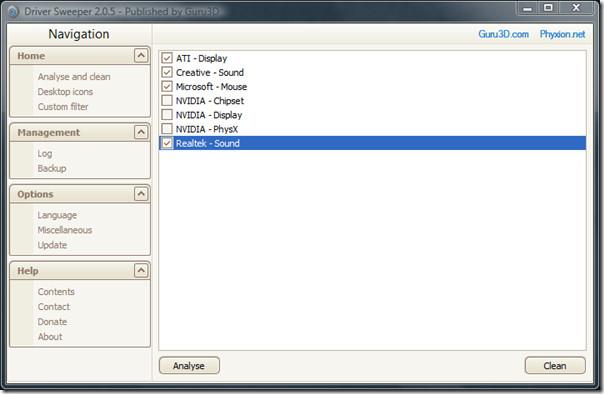This screenshot has height=394, width=604.
Task: Open the Update option
Action: [52, 245]
